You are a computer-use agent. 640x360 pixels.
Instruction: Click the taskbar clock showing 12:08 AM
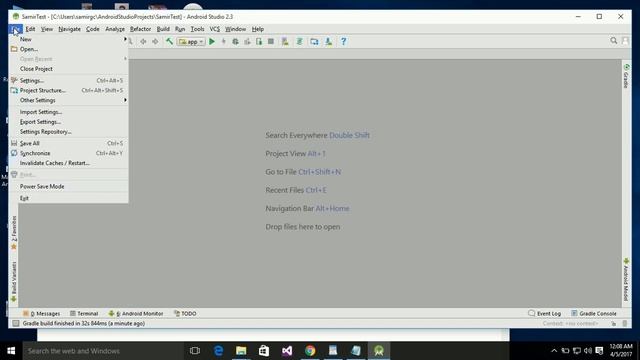coord(621,351)
